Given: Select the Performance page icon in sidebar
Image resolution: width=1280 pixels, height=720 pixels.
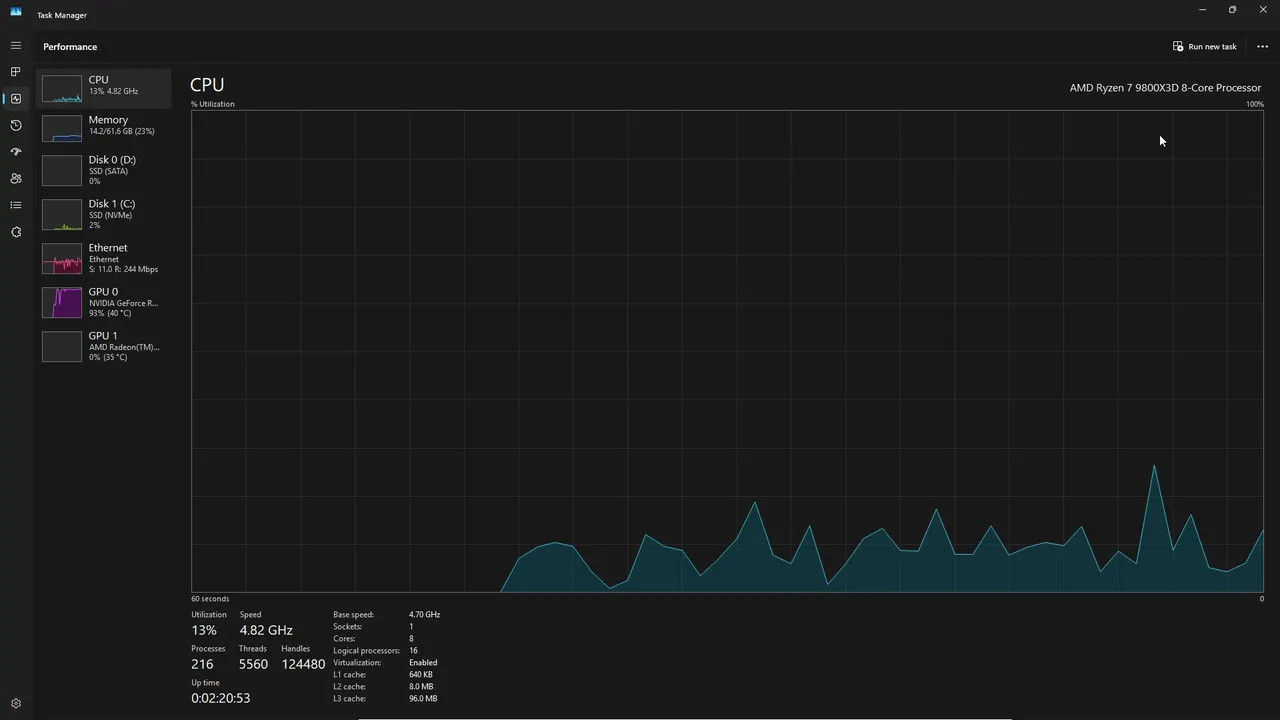Looking at the screenshot, I should [x=16, y=99].
